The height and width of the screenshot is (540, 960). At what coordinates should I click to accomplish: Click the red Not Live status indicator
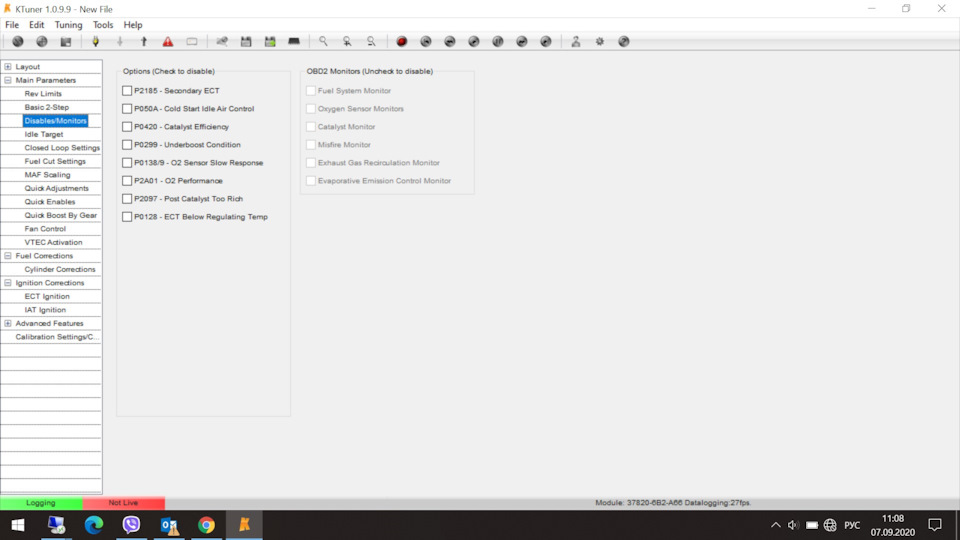click(x=124, y=503)
